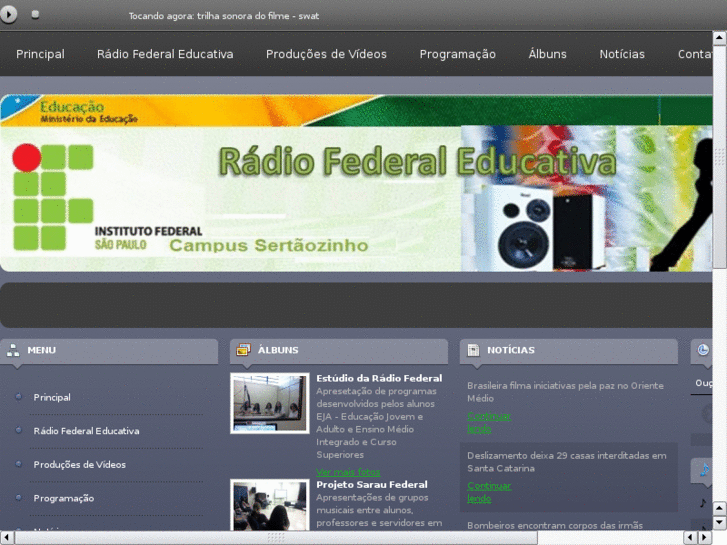Screen dimensions: 727x545
Task: Click the Tocando agora track title text
Action: [x=223, y=16]
